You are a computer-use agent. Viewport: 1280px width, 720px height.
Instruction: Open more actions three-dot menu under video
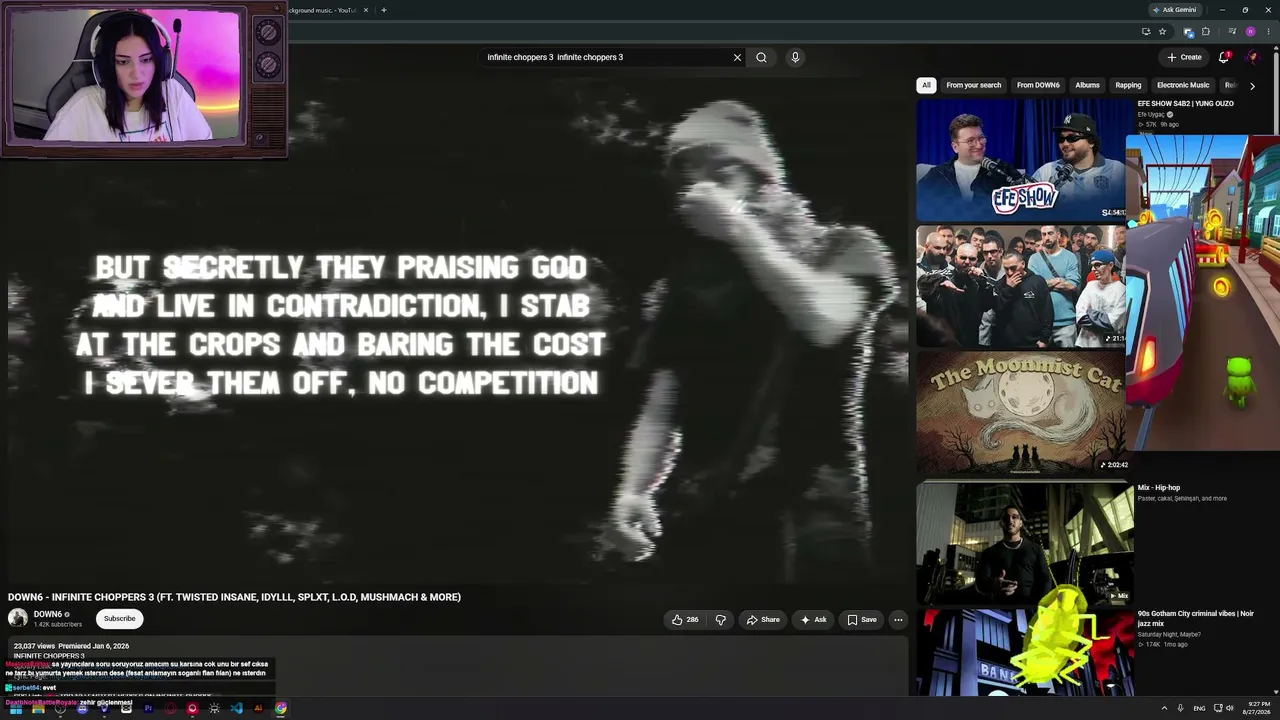898,620
